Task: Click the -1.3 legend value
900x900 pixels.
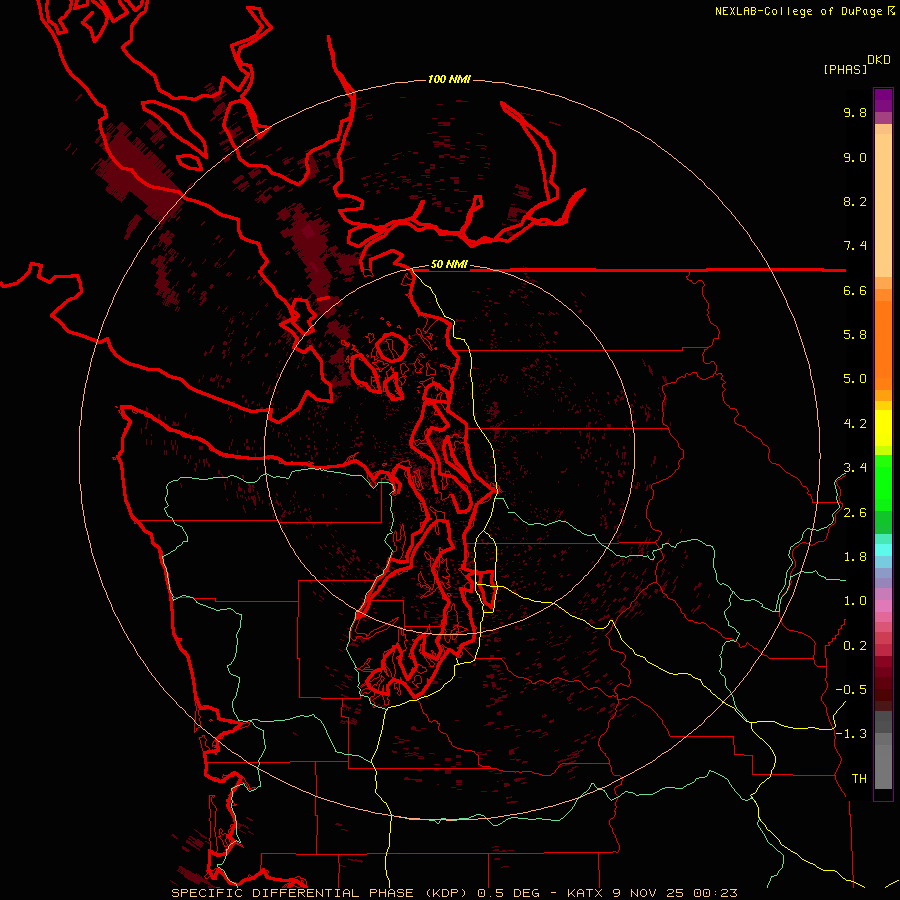Action: [x=851, y=734]
